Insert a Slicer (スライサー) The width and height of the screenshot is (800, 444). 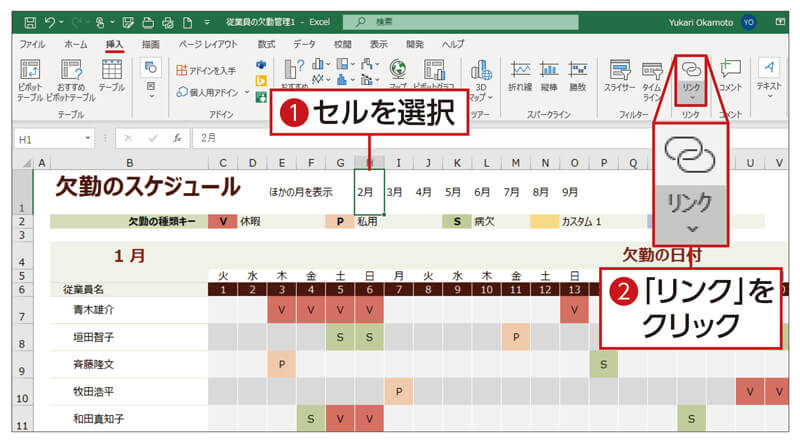620,76
